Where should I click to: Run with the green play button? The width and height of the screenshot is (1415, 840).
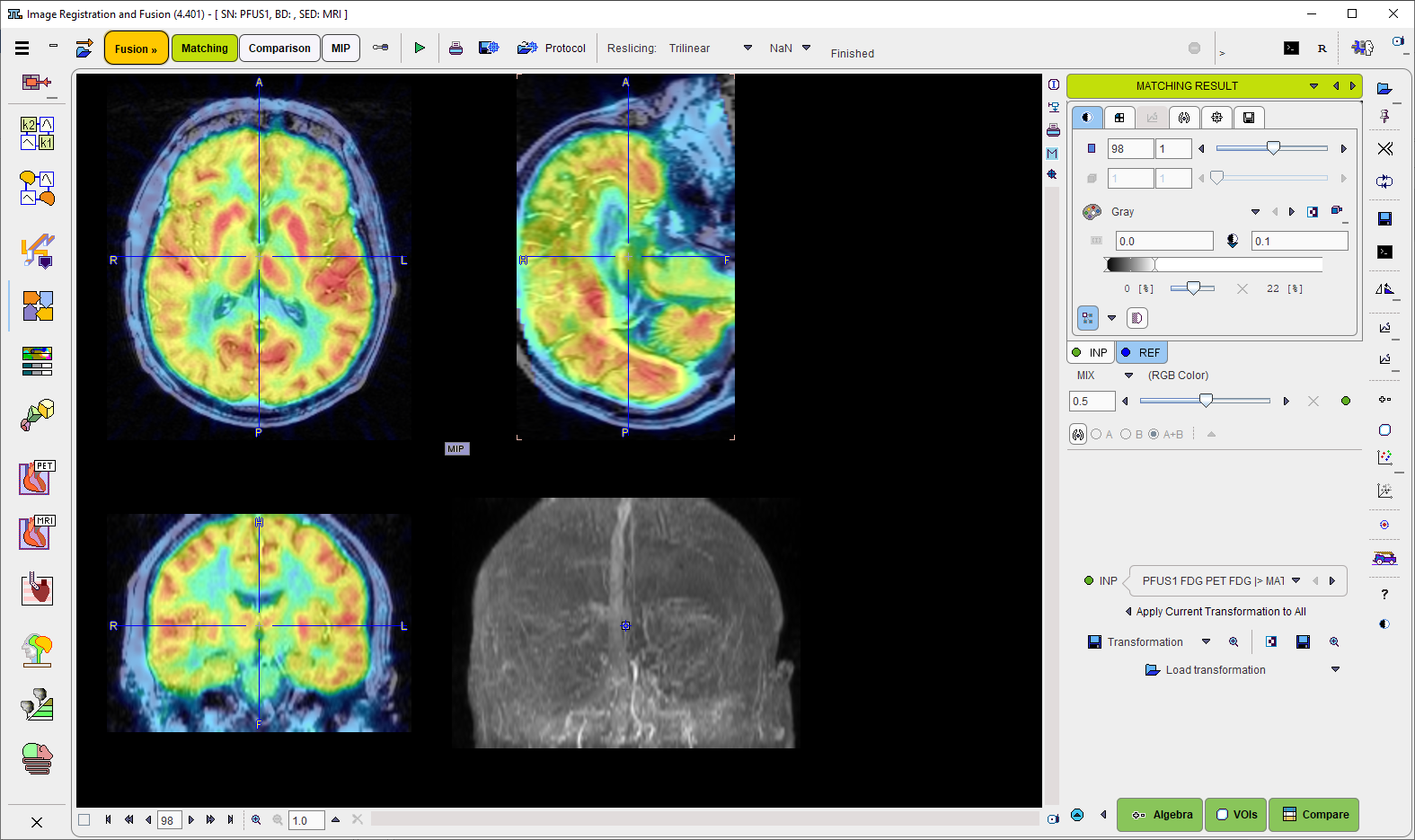point(420,49)
